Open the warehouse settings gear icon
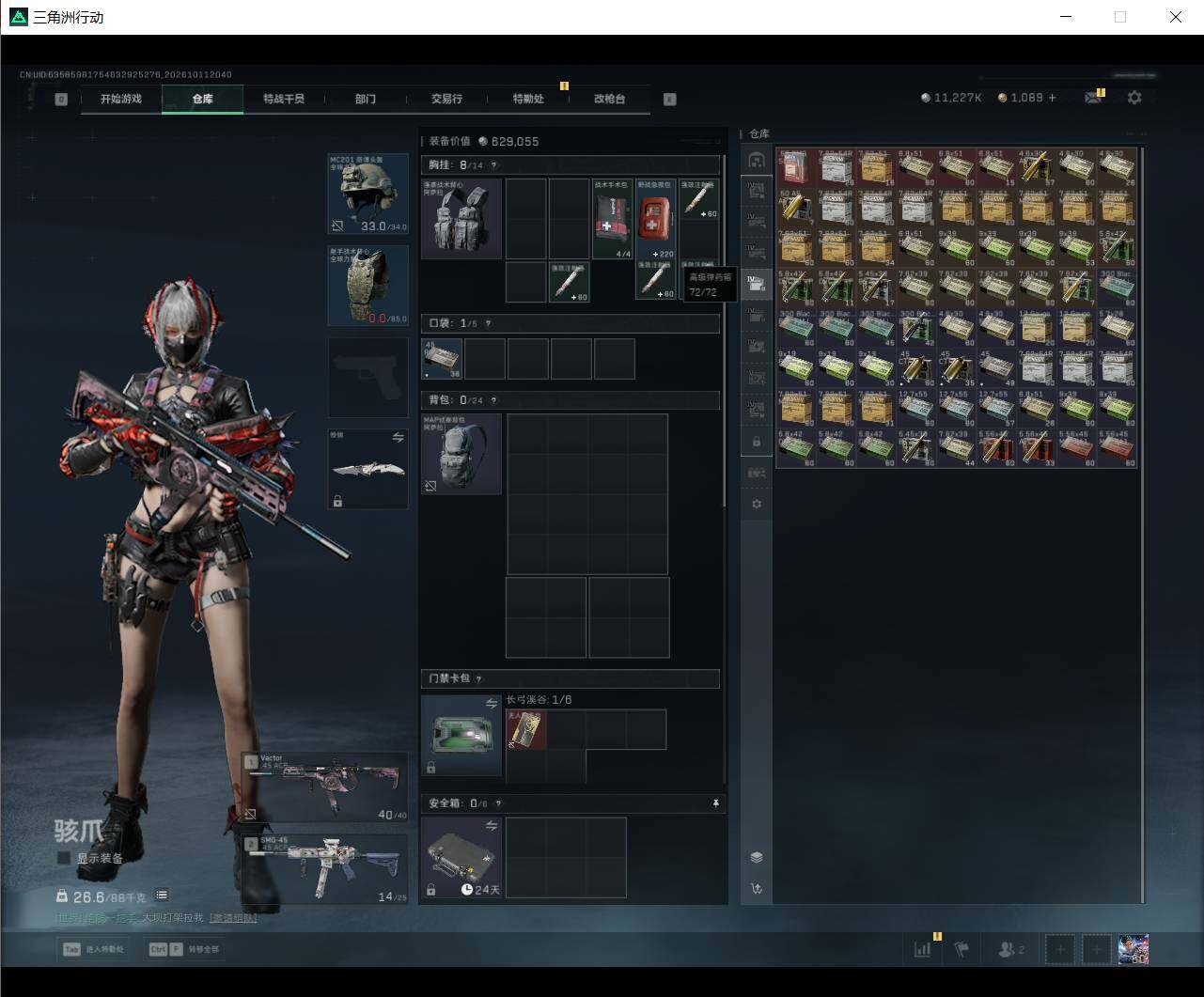The width and height of the screenshot is (1204, 997). 757,505
